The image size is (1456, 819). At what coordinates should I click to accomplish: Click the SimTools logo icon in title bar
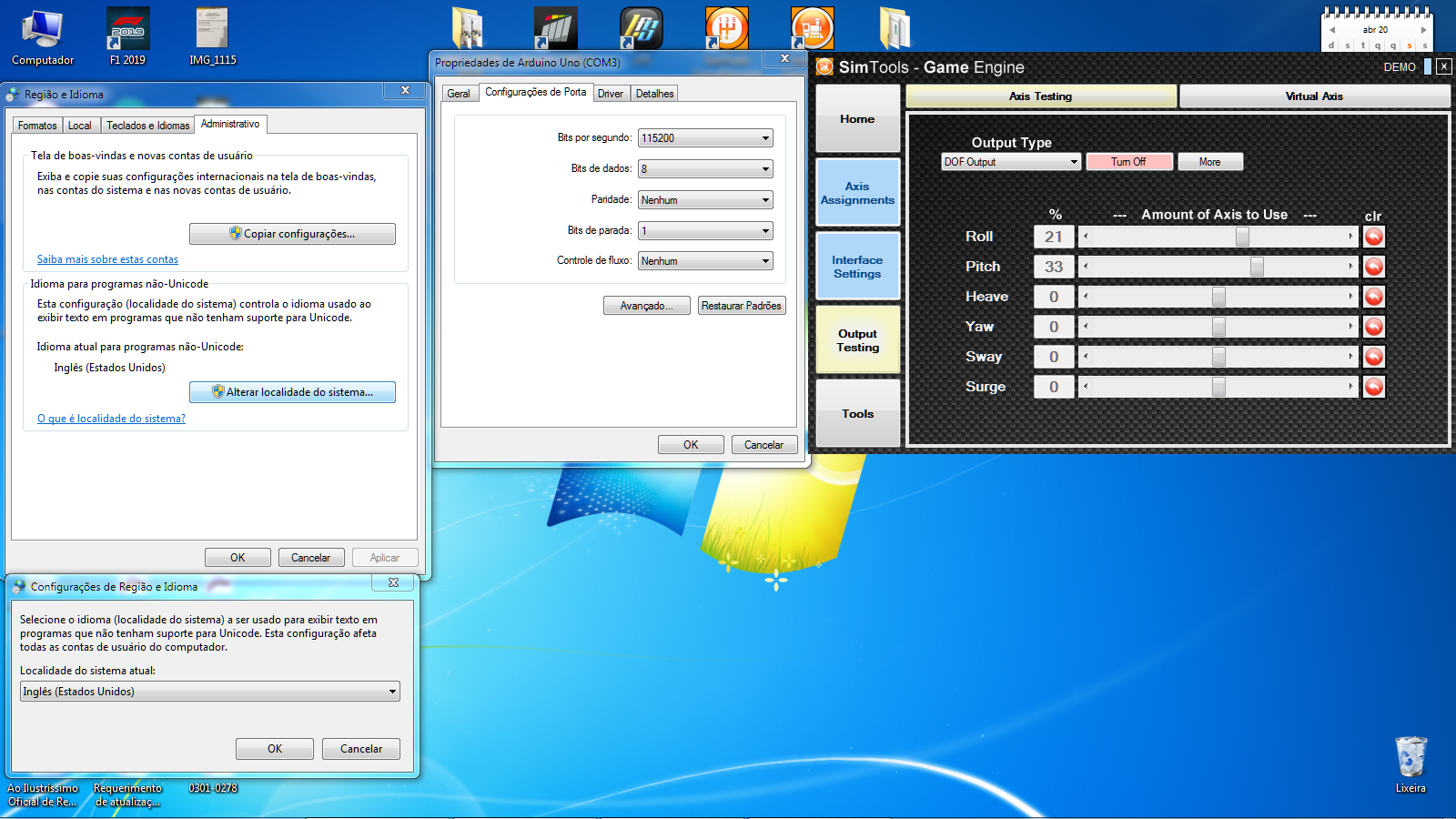pos(824,66)
